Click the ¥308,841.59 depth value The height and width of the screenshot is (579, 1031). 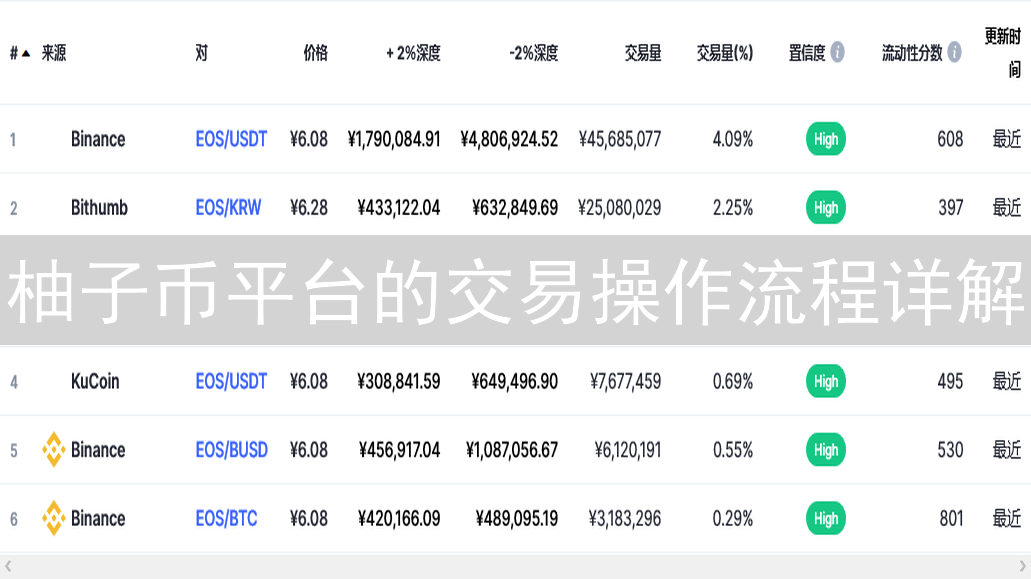coord(398,381)
